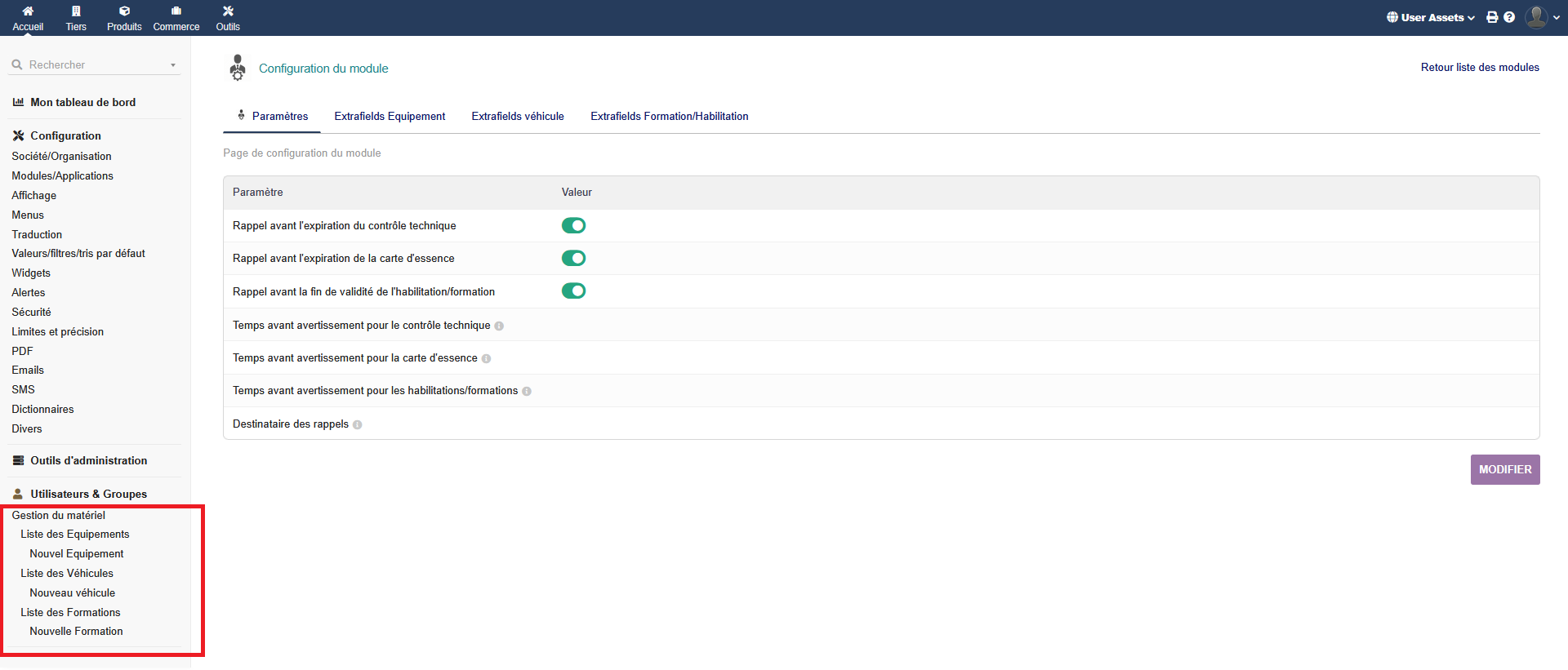The height and width of the screenshot is (670, 1568).
Task: Expand the User Assets entity dropdown
Action: tap(1431, 17)
